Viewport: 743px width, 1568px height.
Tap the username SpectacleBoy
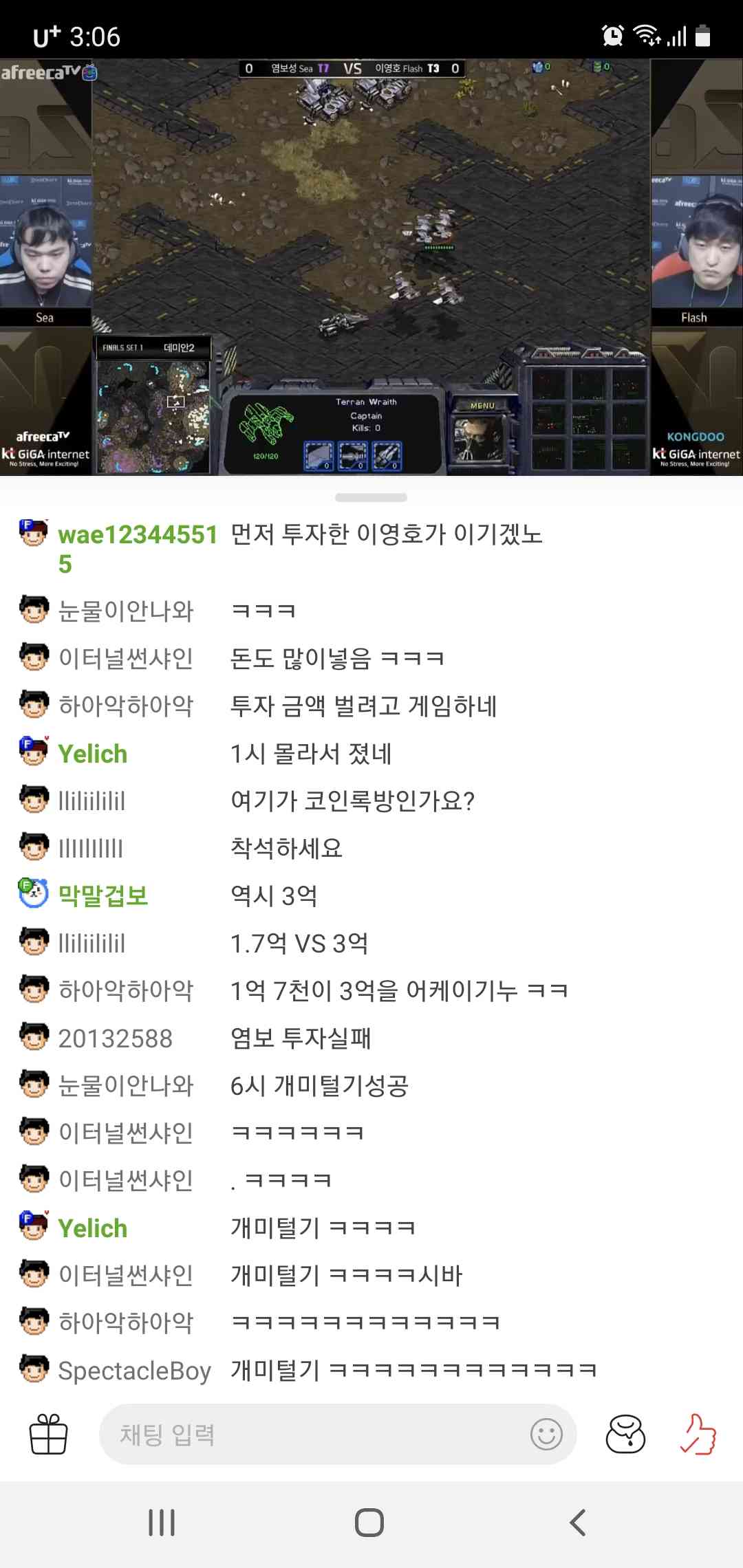[134, 1370]
